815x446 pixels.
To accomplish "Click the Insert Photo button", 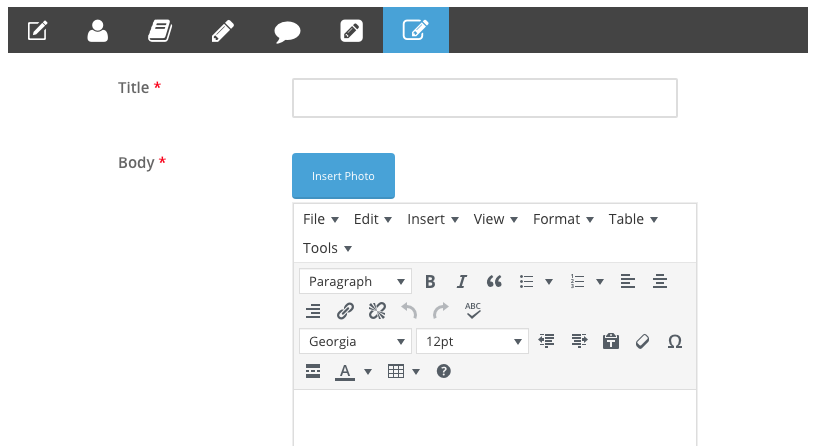I will point(343,176).
